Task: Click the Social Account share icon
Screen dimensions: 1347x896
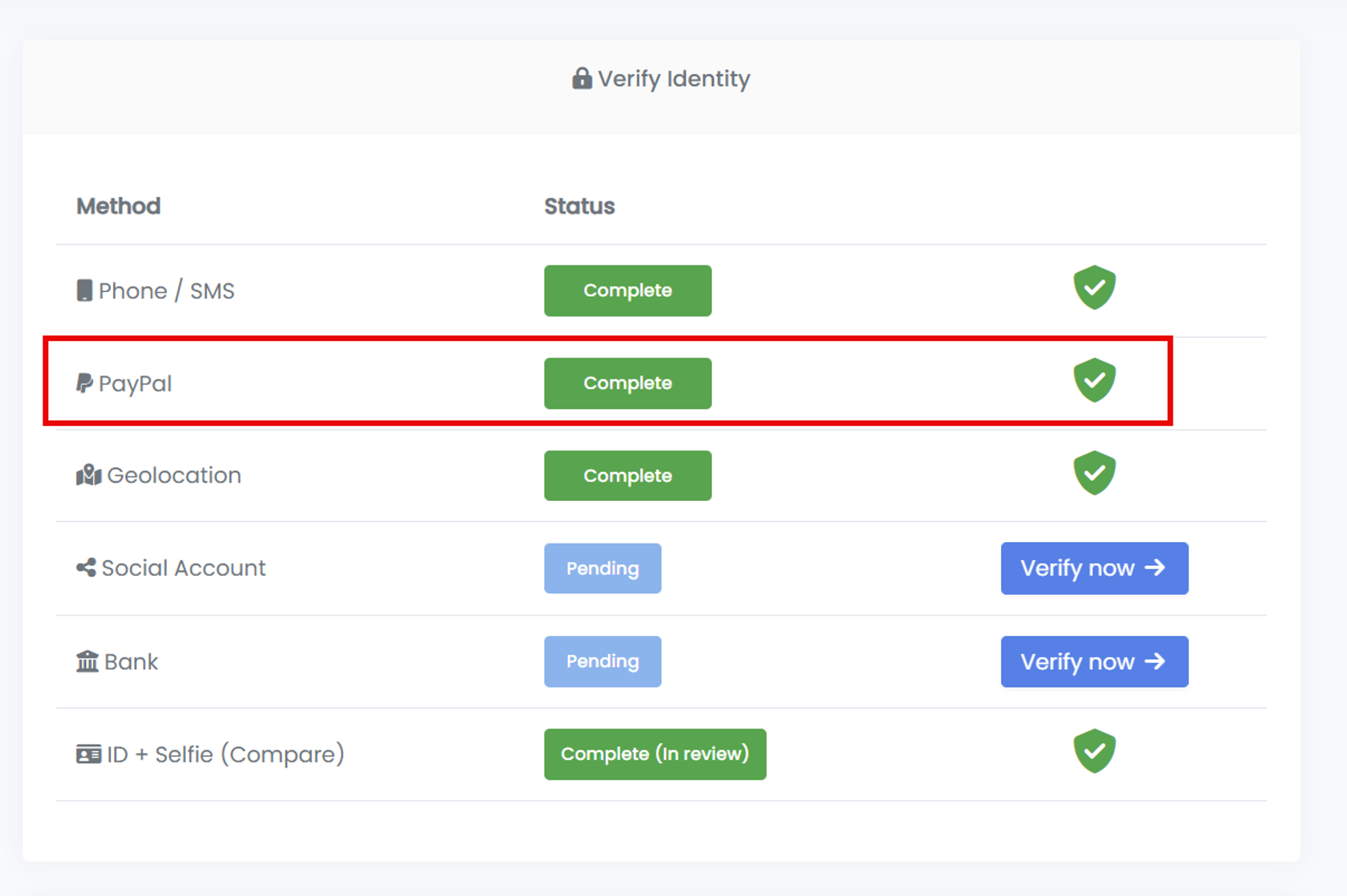Action: pos(86,568)
